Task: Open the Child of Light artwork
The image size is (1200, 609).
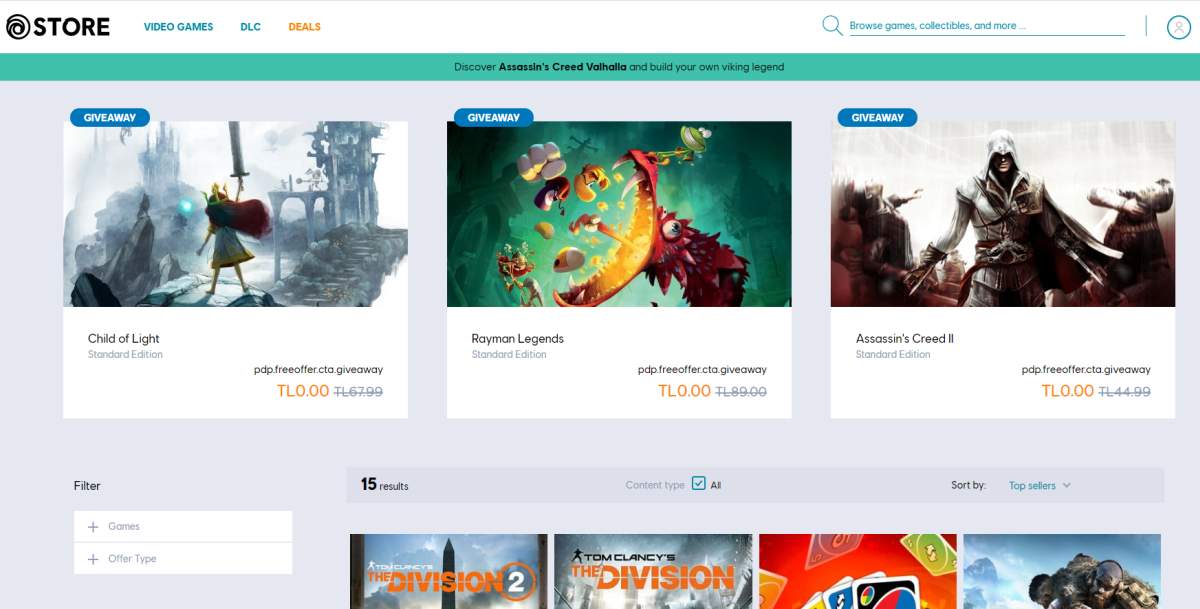Action: tap(235, 214)
